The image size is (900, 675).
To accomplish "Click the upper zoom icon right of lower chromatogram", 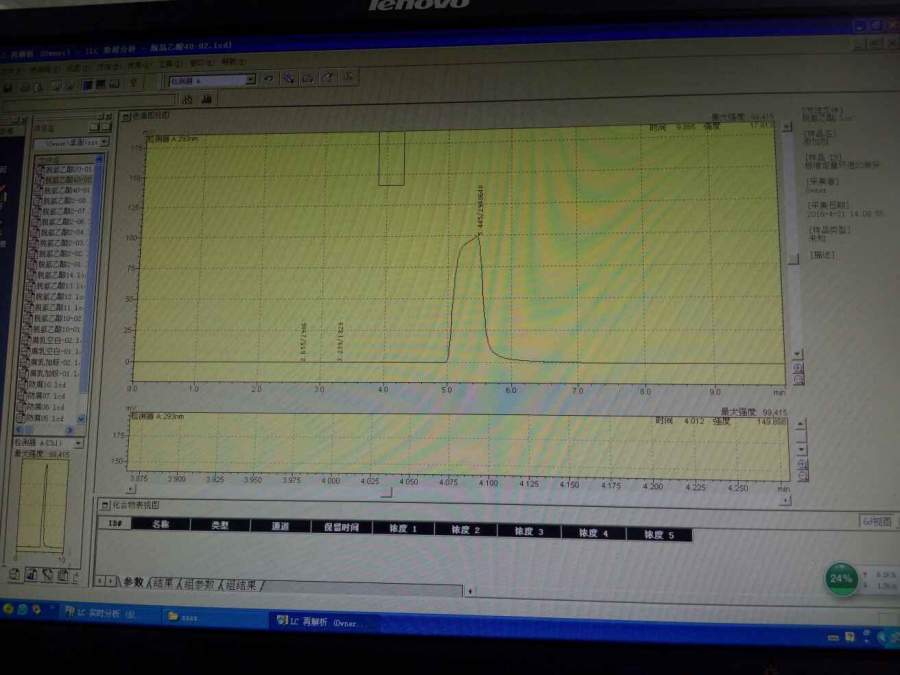I will [x=803, y=464].
